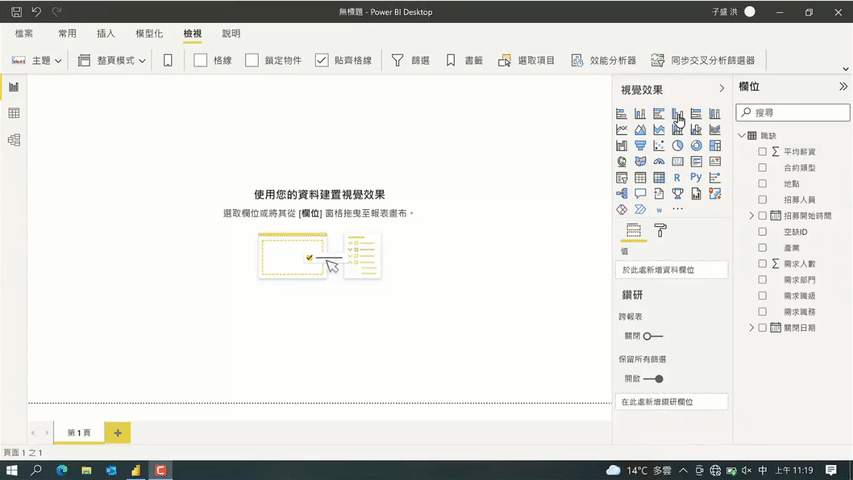
Task: Select the filled map visual
Action: click(x=640, y=162)
